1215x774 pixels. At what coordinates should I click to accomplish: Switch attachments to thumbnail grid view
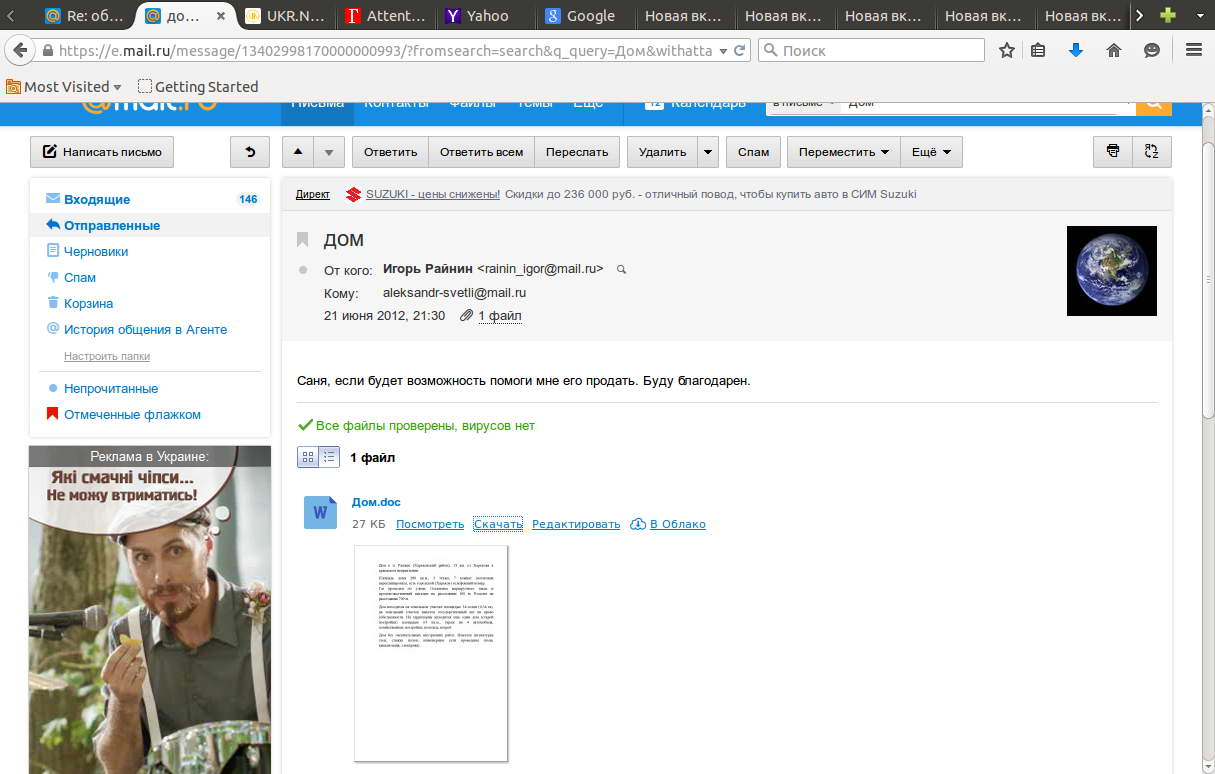coord(308,457)
